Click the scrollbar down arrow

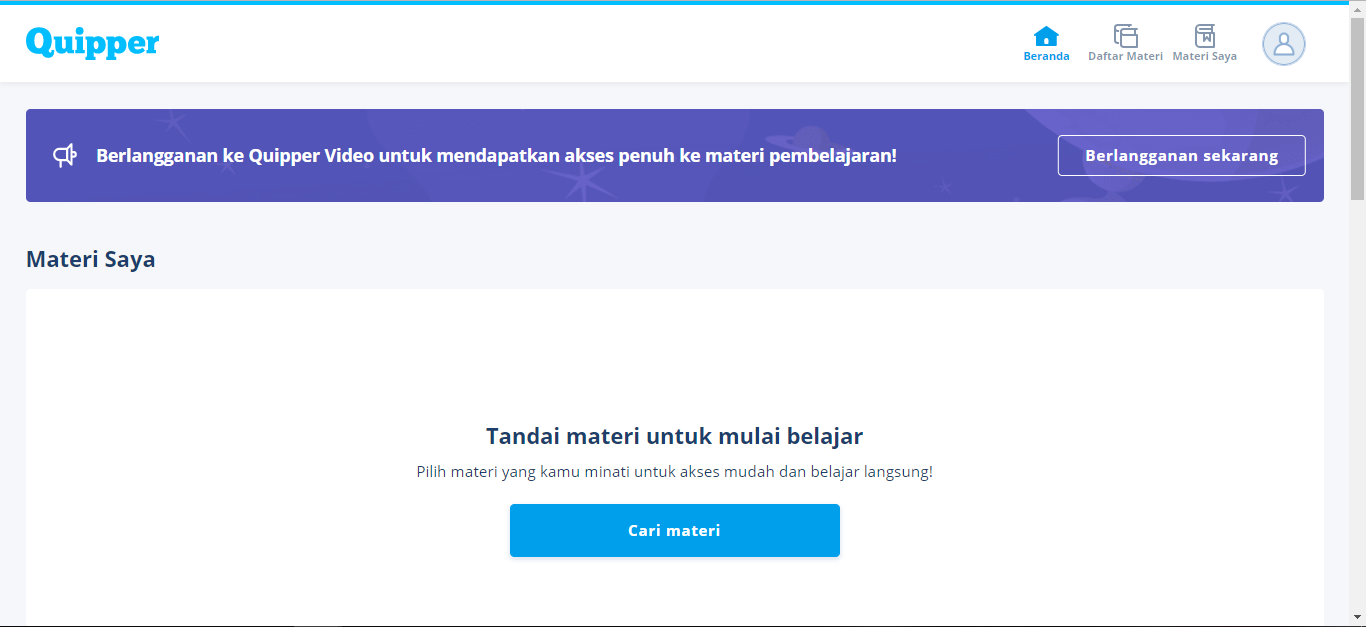click(x=1357, y=617)
